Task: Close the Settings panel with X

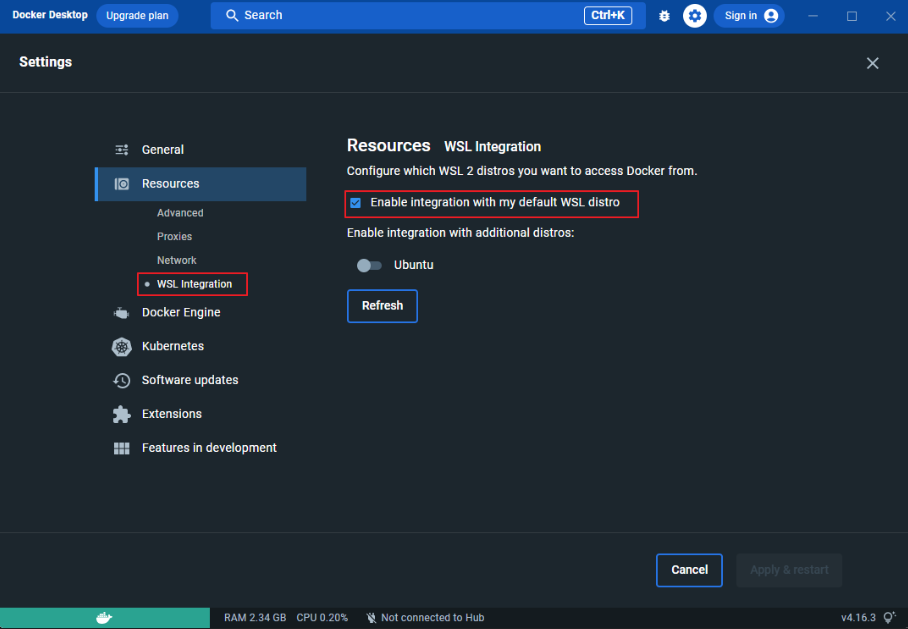Action: click(872, 63)
